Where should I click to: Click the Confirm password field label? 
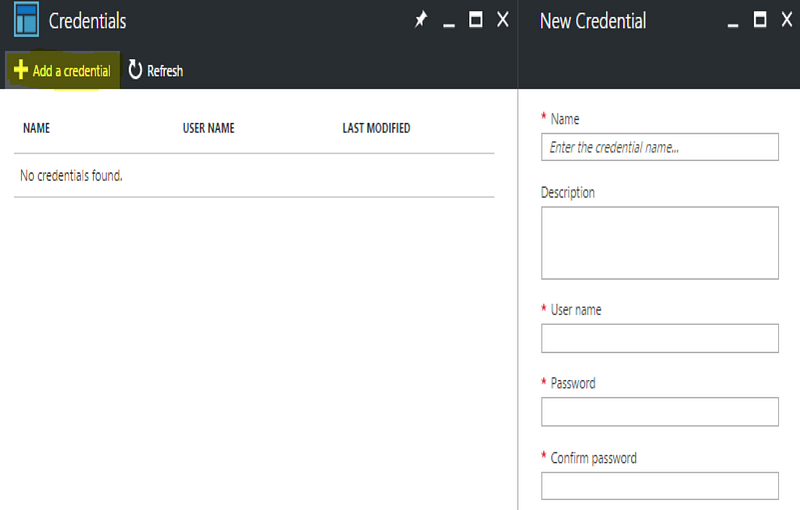tap(593, 458)
